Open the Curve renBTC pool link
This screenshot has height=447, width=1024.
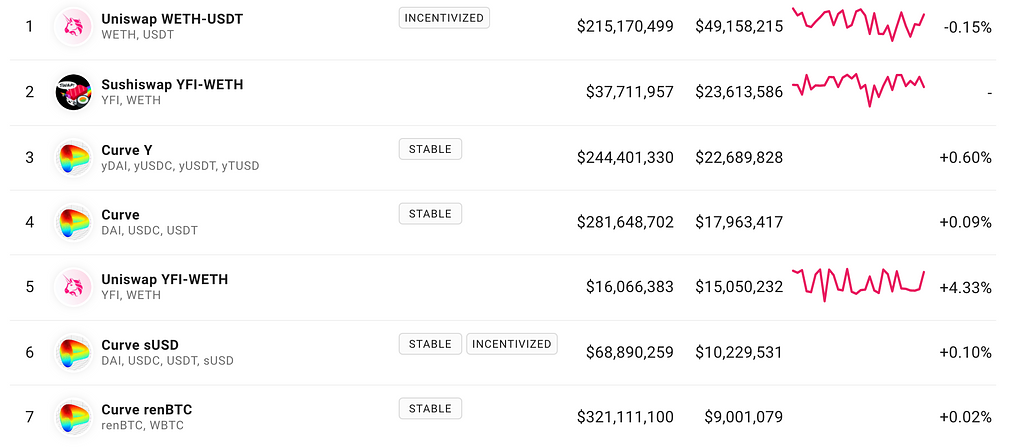coord(147,410)
